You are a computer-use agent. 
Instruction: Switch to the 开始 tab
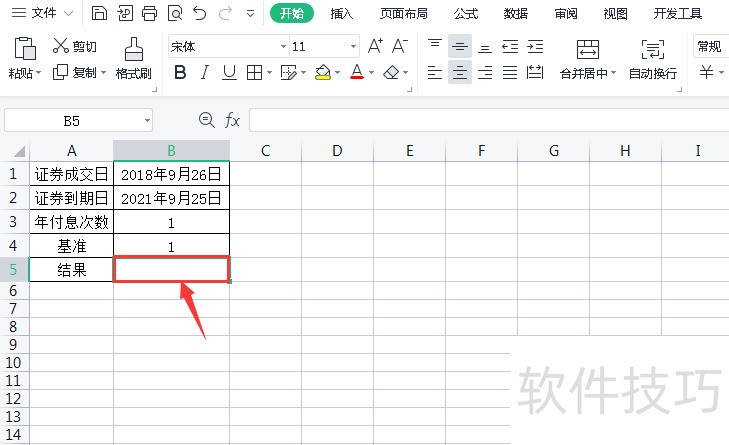coord(292,13)
